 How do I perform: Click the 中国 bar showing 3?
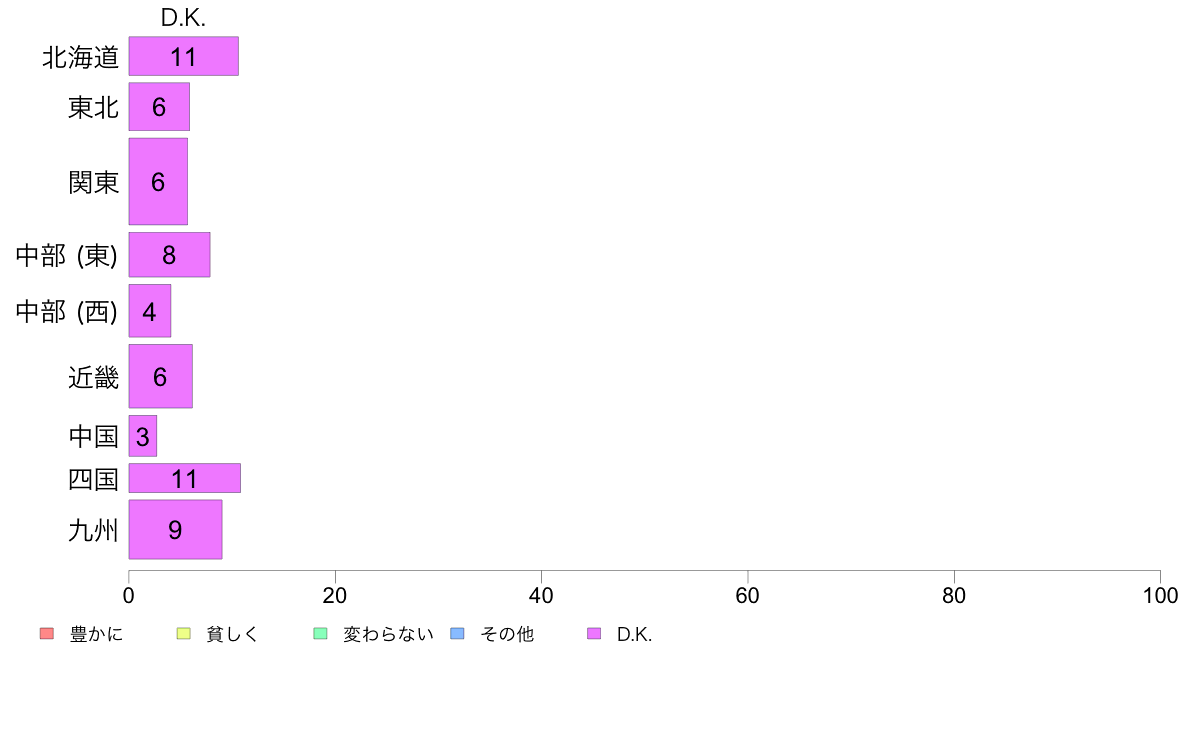[142, 436]
